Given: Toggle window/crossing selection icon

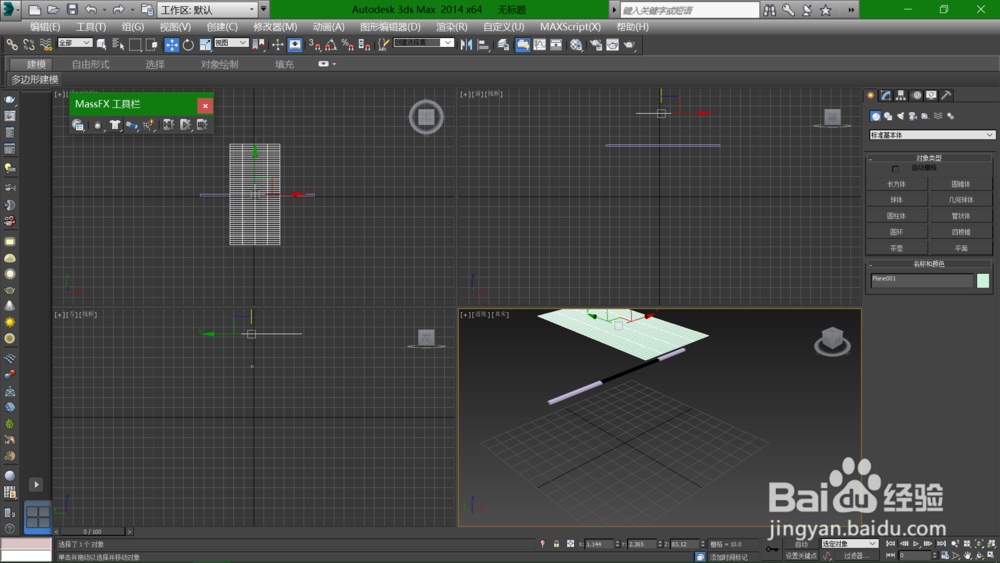Looking at the screenshot, I should pos(151,44).
